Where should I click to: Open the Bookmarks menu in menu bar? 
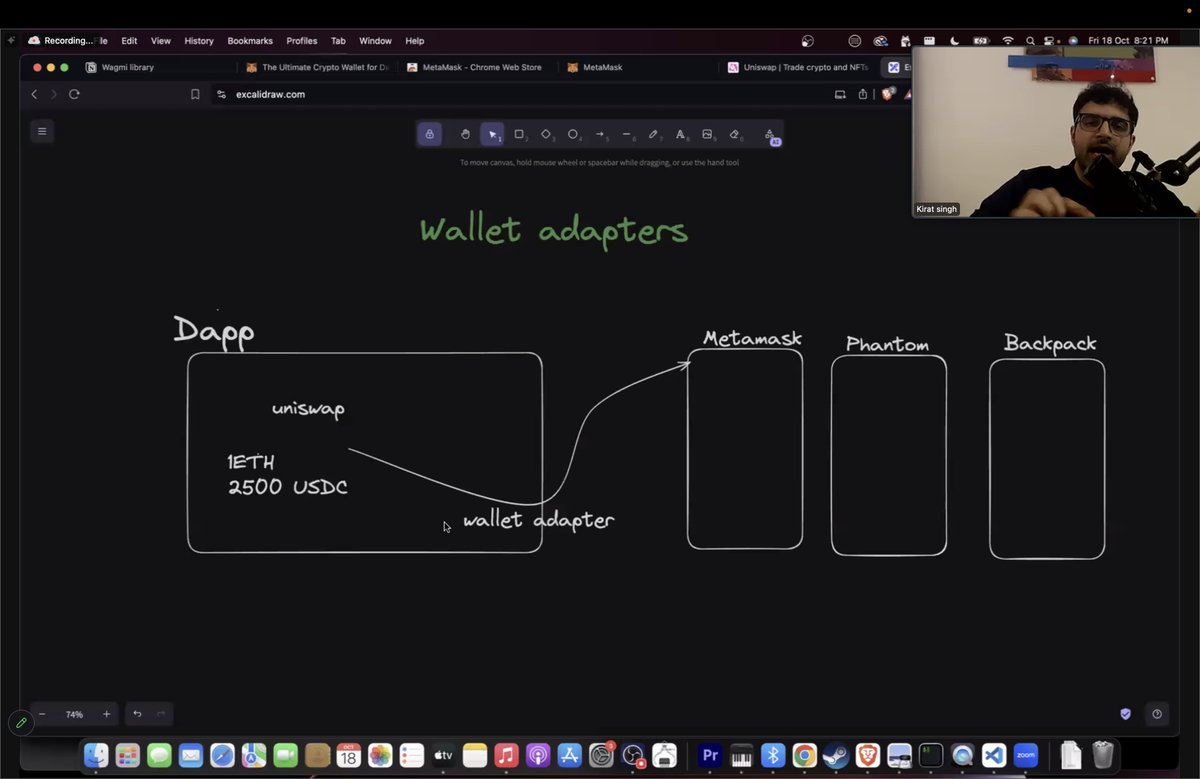coord(249,41)
